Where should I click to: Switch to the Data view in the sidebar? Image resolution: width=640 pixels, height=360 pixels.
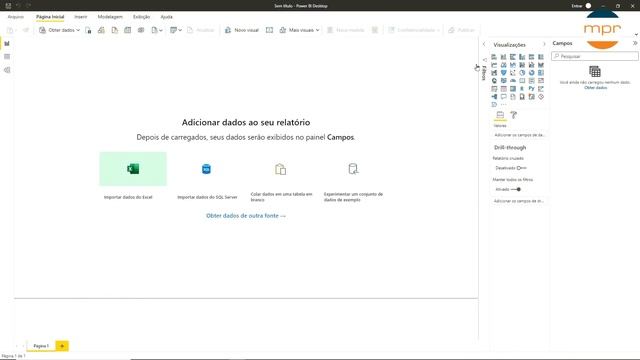point(7,57)
